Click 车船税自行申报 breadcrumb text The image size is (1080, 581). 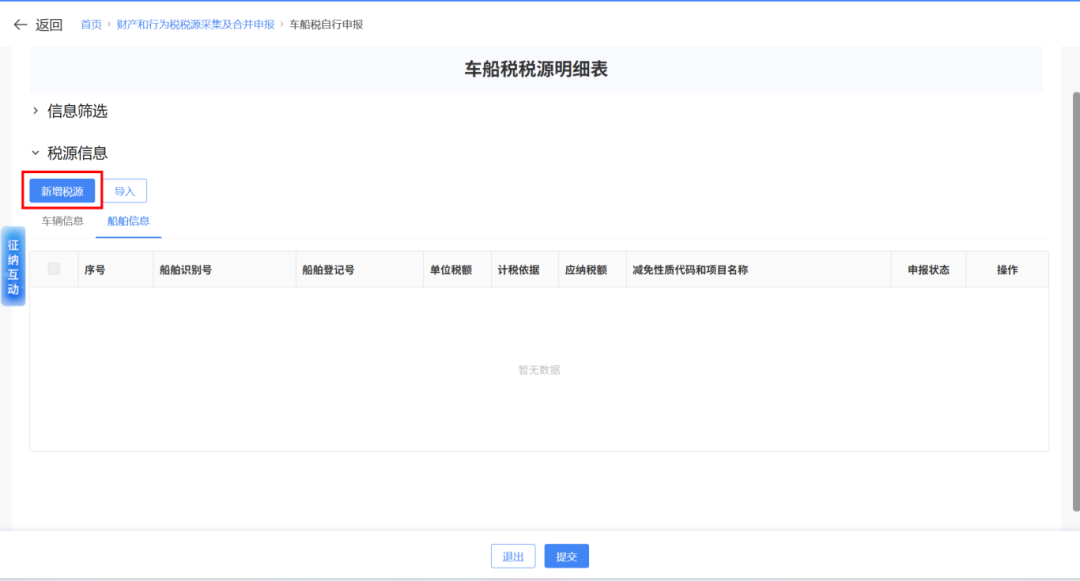click(x=326, y=24)
